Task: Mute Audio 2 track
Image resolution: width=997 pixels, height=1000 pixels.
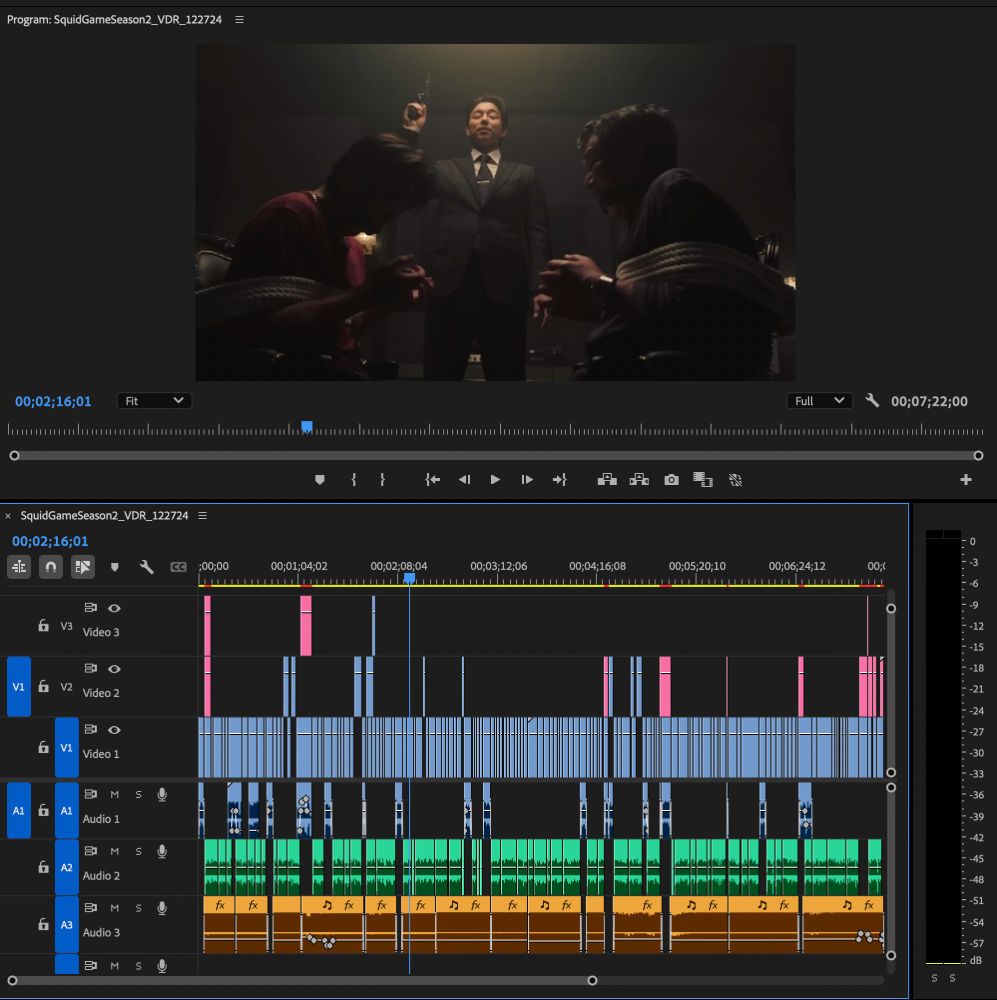Action: tap(114, 851)
